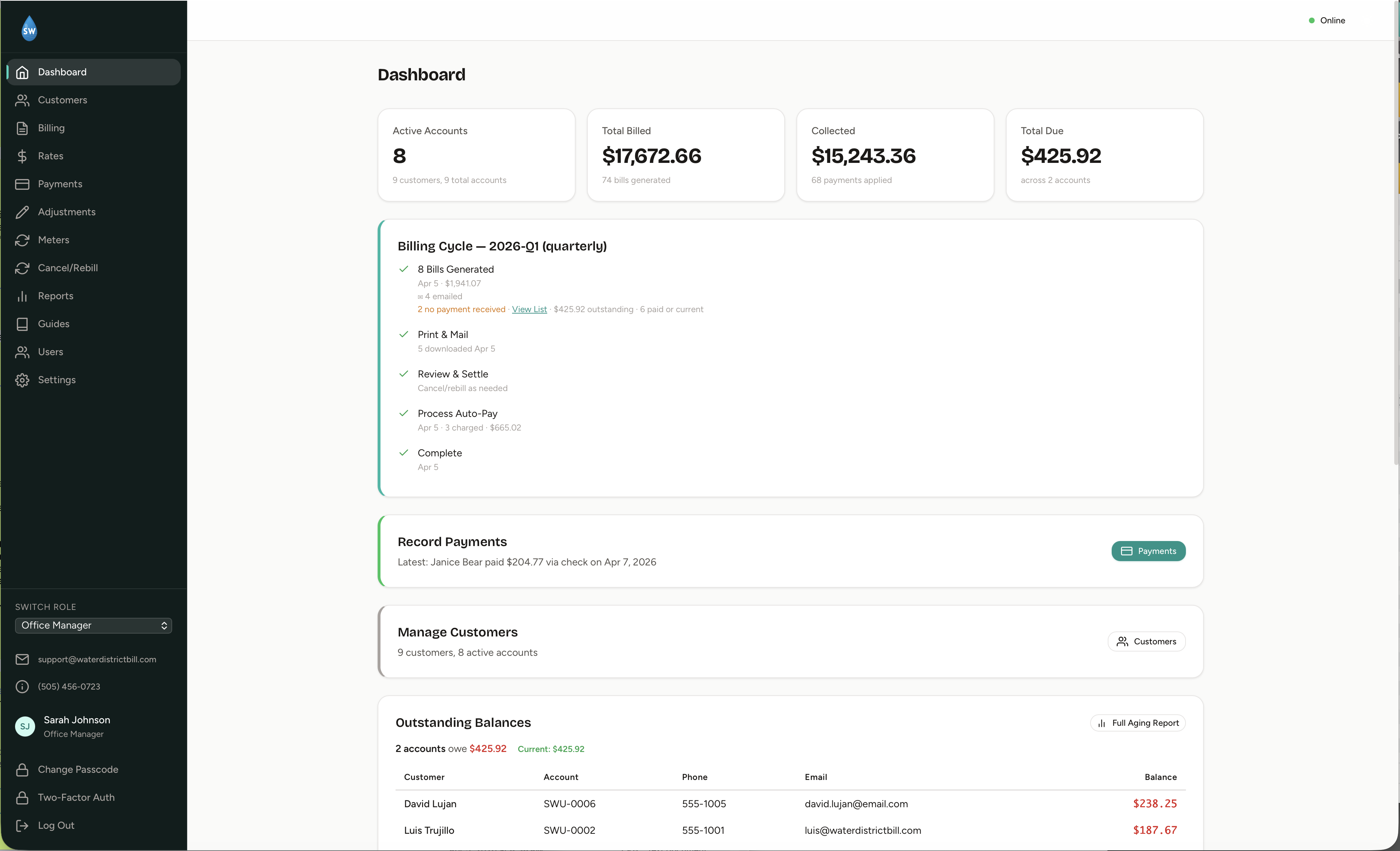Click the 'Review & Settle' step

[x=453, y=374]
